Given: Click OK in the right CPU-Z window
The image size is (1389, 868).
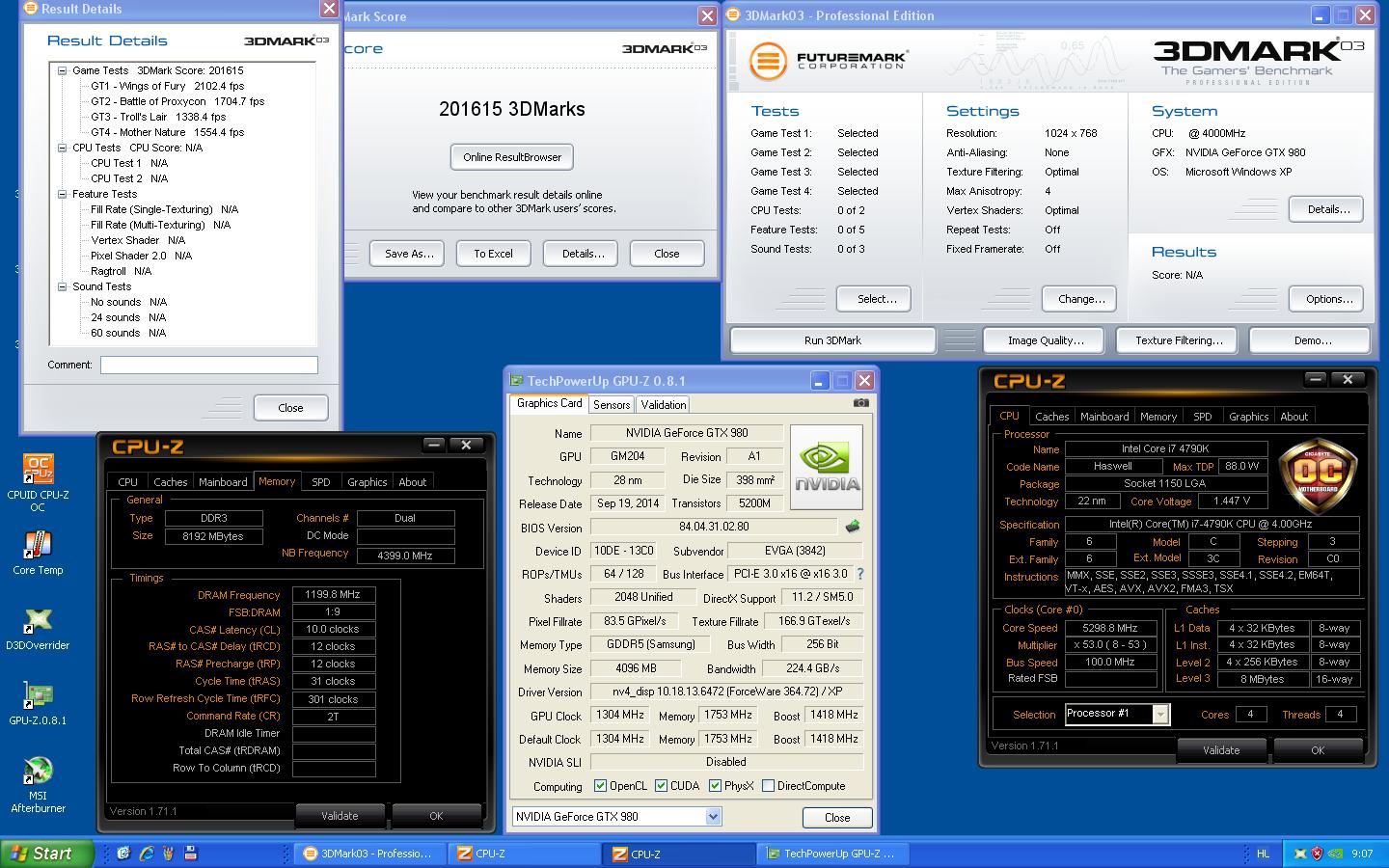Looking at the screenshot, I should click(x=1318, y=750).
